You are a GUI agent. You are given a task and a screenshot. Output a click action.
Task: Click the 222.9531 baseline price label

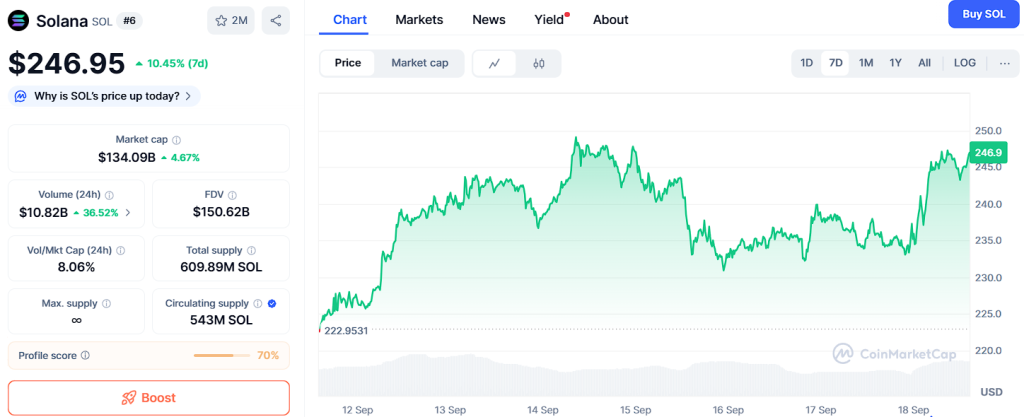tap(345, 330)
